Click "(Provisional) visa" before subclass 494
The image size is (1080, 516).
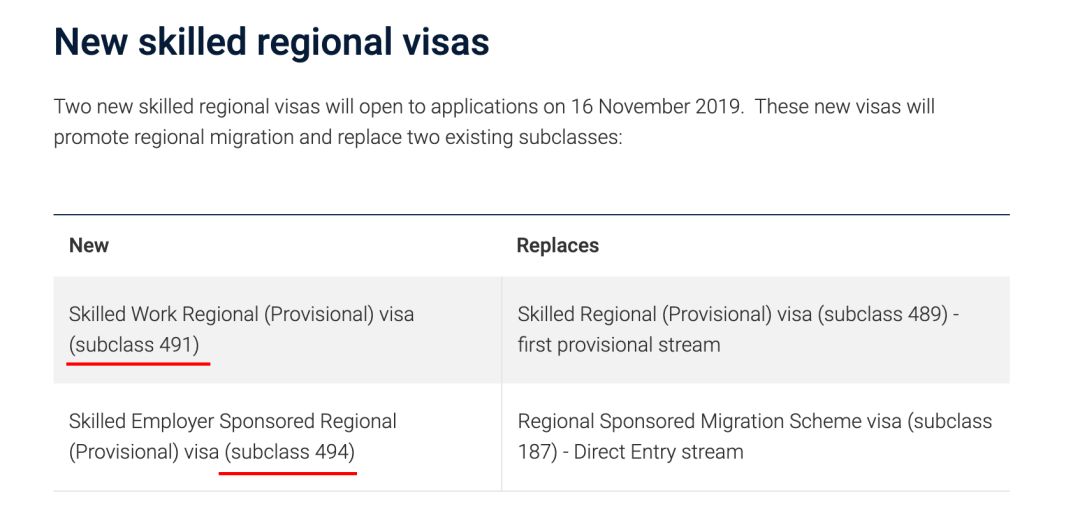click(x=143, y=451)
